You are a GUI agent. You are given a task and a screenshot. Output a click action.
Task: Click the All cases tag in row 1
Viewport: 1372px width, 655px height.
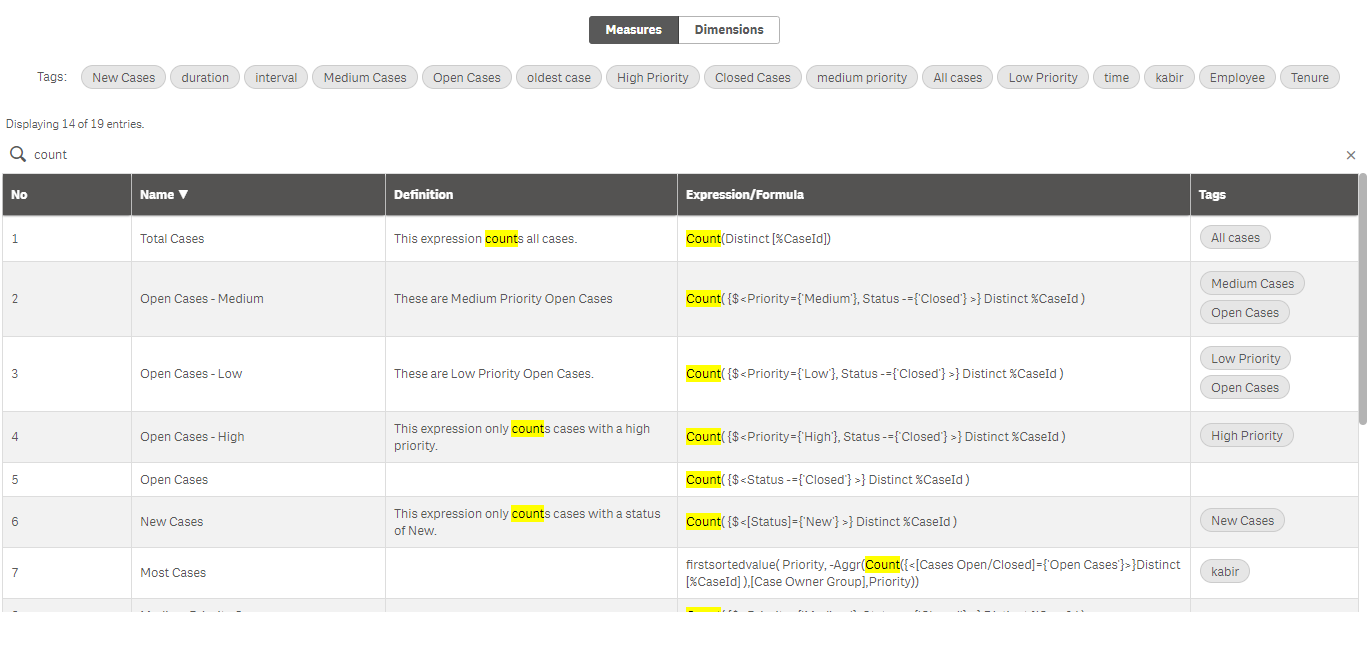click(x=1236, y=238)
